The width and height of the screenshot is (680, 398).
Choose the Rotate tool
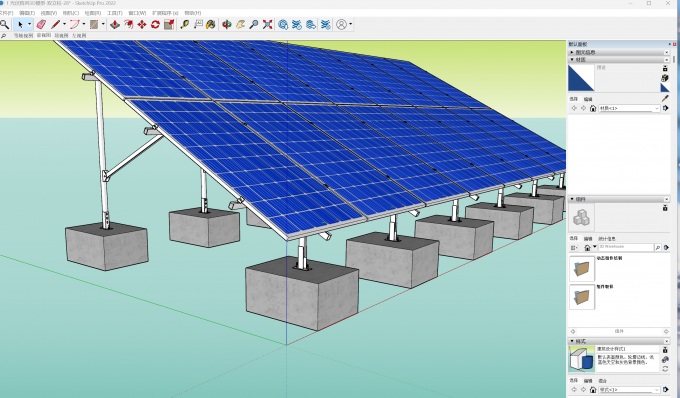155,25
